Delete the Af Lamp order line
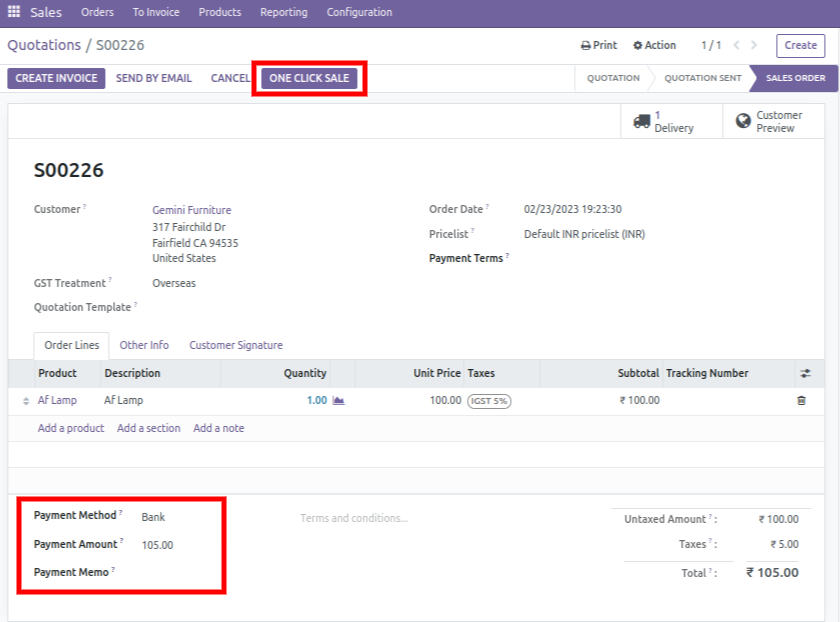Screen dimensions: 840x622 (801, 400)
